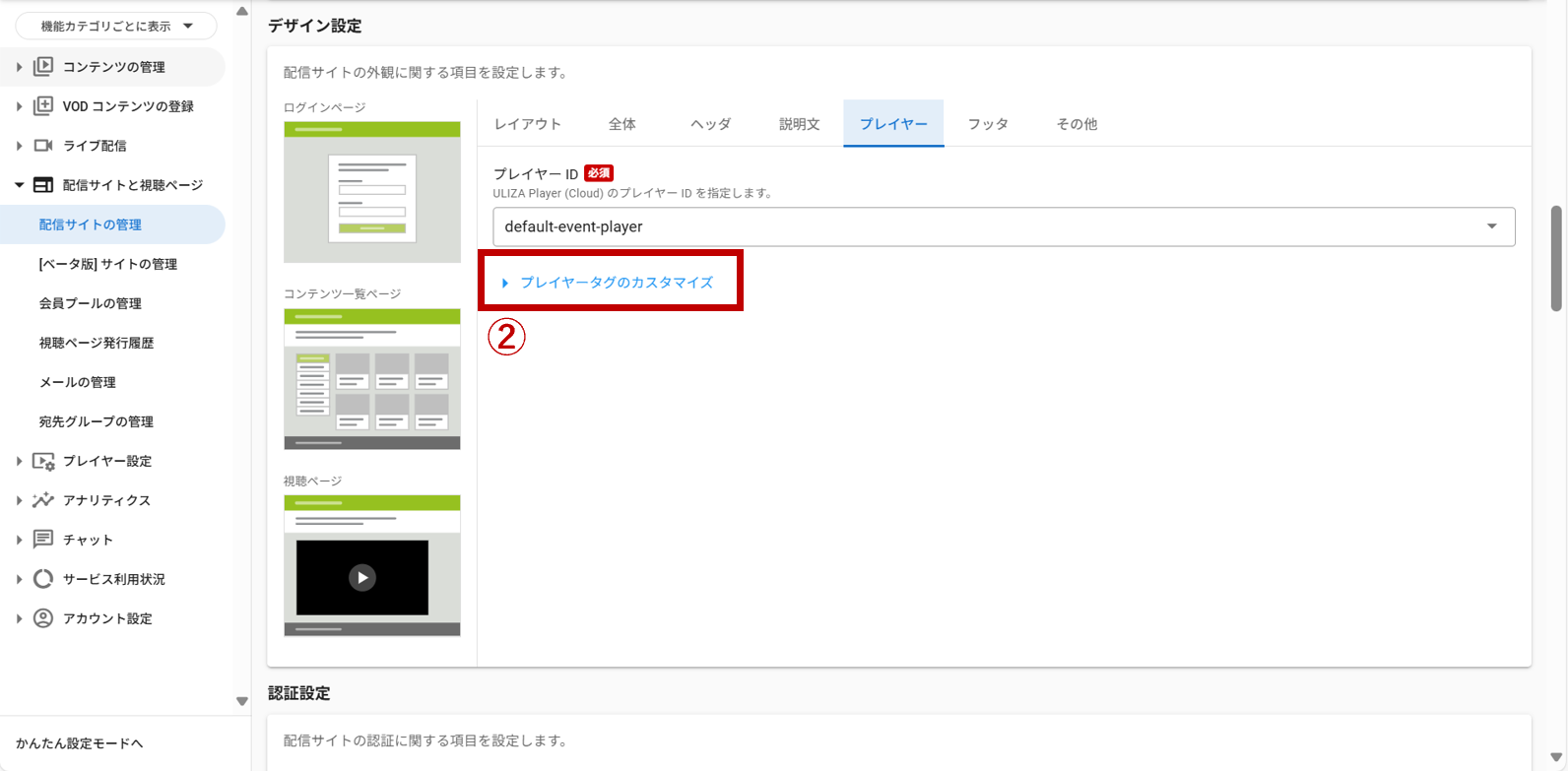
Task: Click the ライブ配信 camera icon
Action: pyautogui.click(x=43, y=146)
